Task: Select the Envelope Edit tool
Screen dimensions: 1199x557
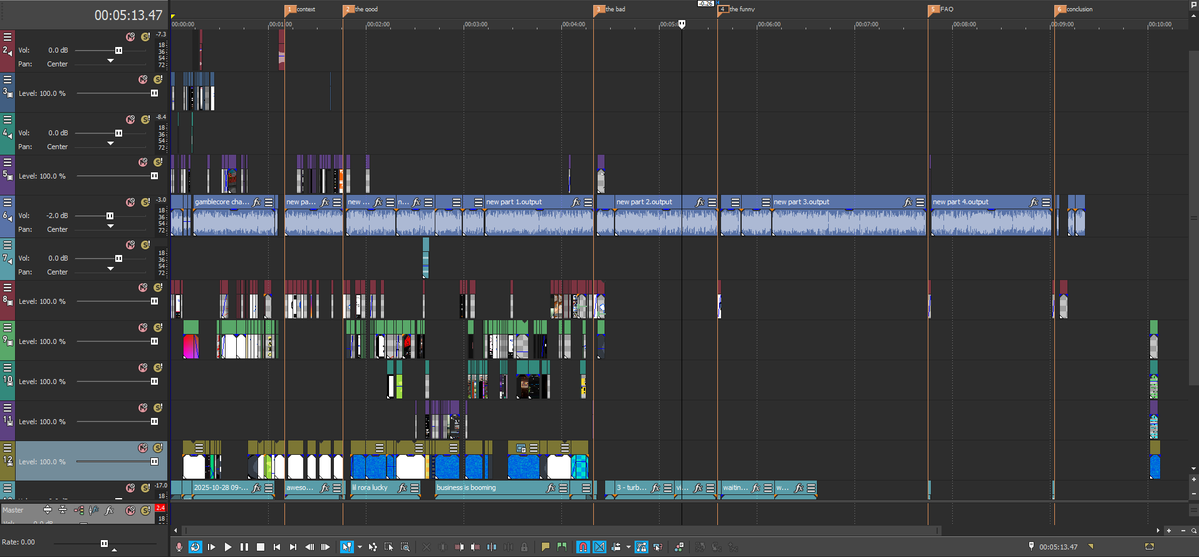Action: point(372,547)
